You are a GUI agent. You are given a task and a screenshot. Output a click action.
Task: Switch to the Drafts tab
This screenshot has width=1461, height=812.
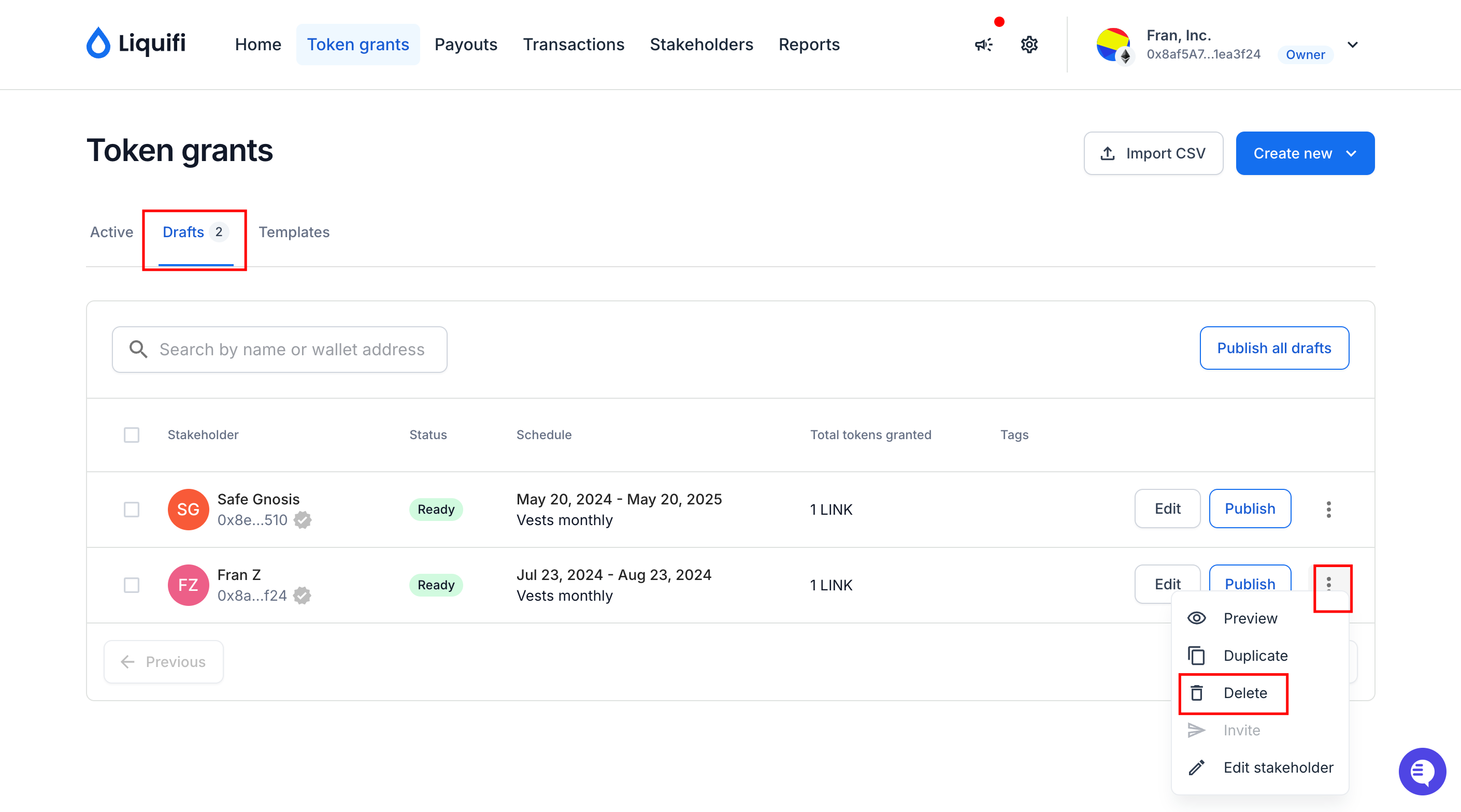[196, 232]
